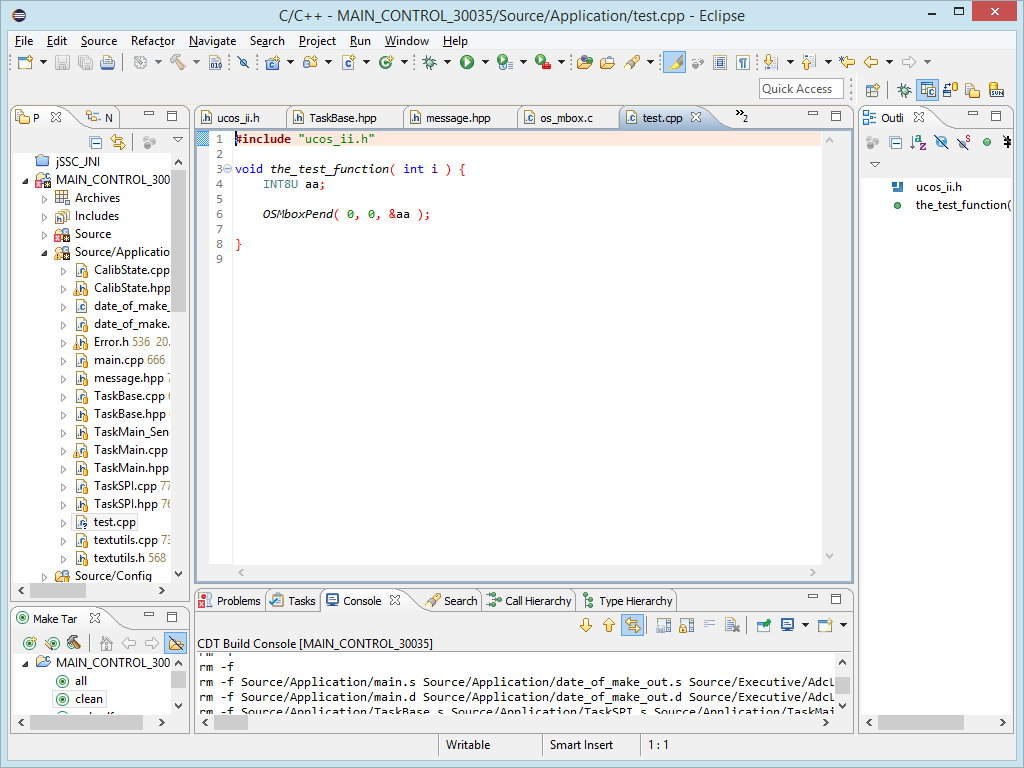Select the clean make target
The image size is (1024, 768).
[88, 699]
